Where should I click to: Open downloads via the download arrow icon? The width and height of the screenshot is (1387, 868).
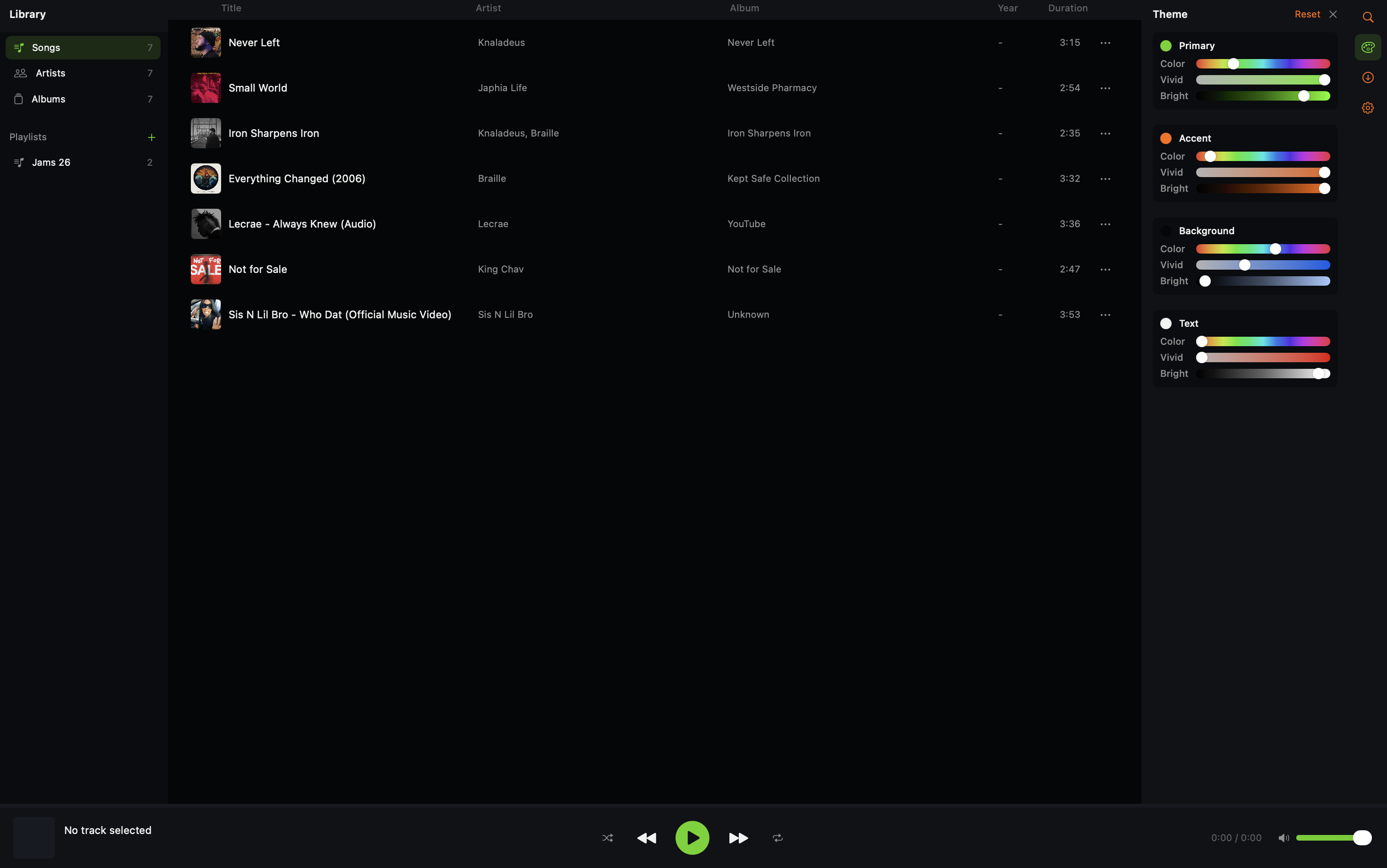click(x=1368, y=77)
